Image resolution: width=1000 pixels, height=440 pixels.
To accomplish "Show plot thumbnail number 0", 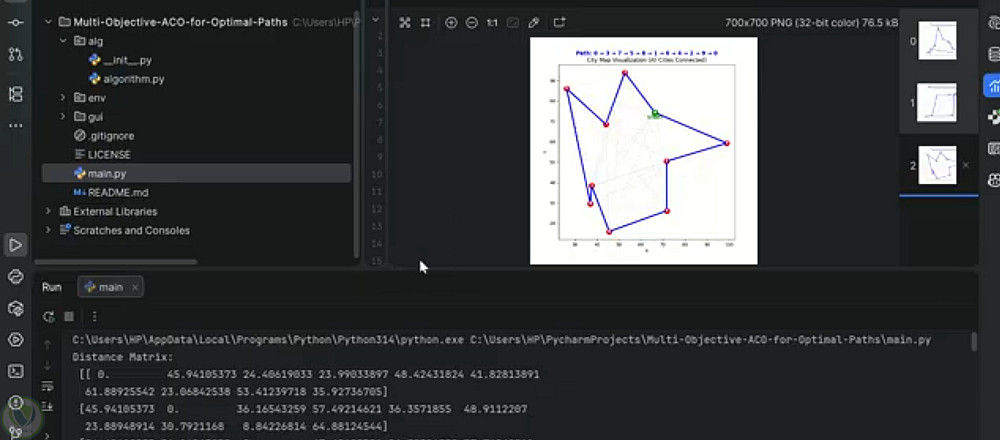I will (937, 41).
